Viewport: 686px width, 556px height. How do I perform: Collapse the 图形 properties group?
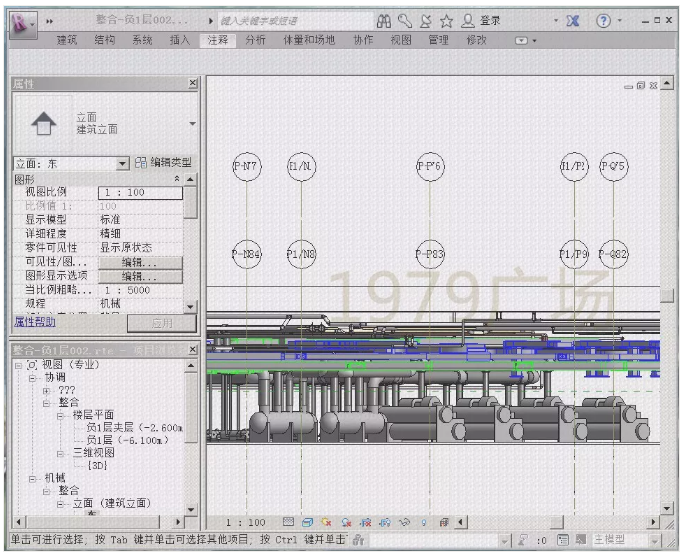tap(177, 178)
